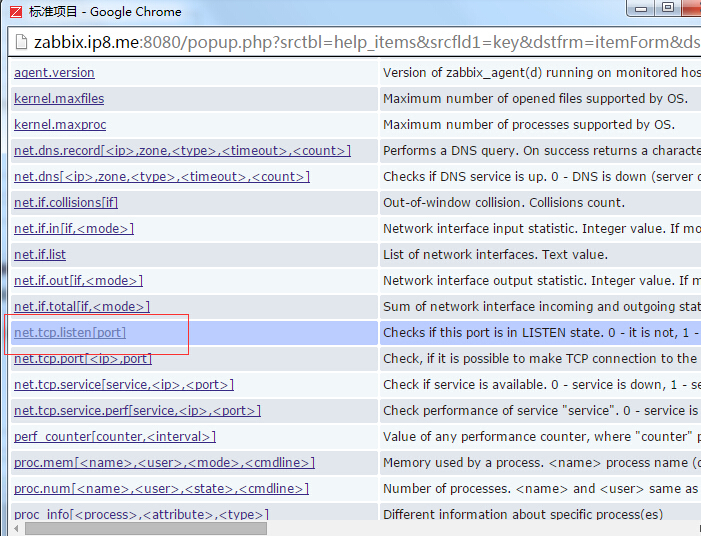Pick the perf_counter[counter,<interval>] key
The width and height of the screenshot is (701, 536).
click(x=115, y=436)
